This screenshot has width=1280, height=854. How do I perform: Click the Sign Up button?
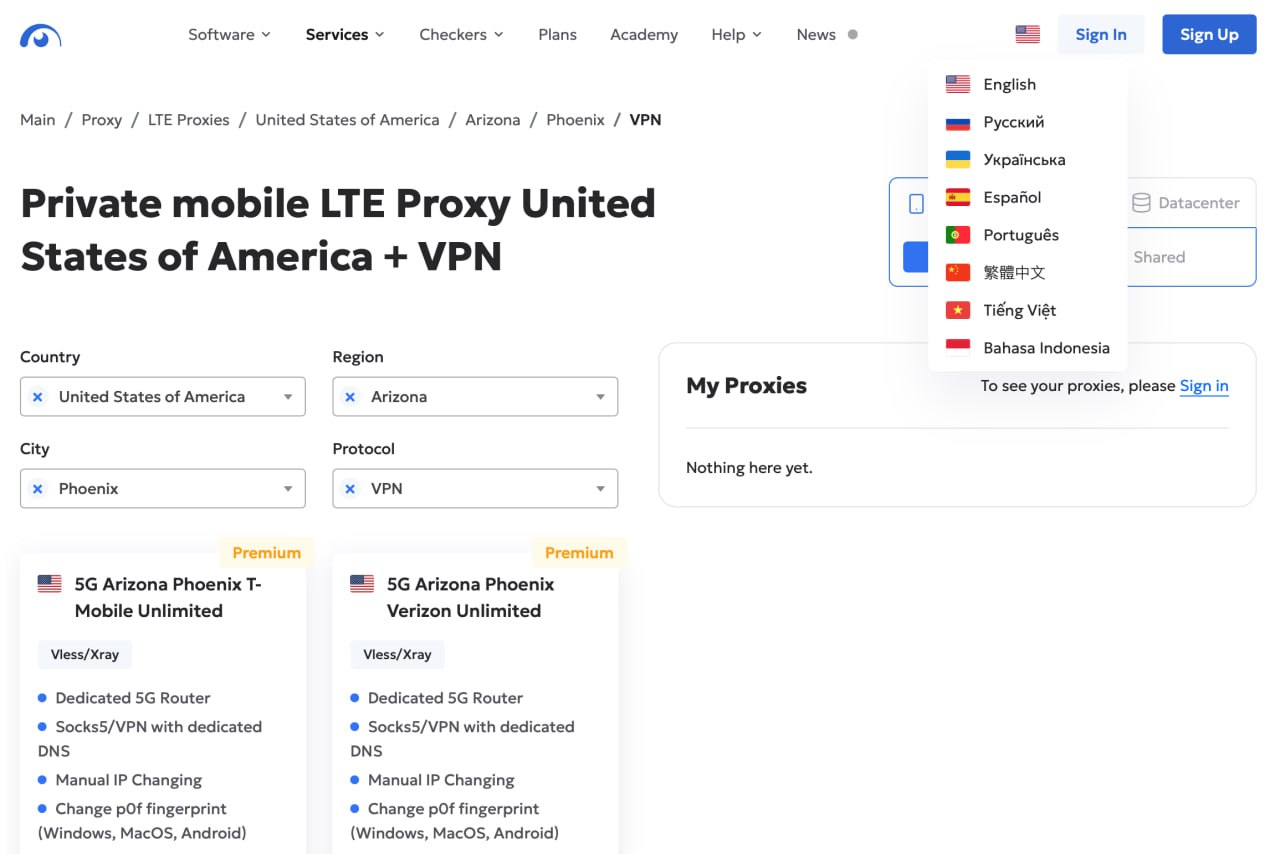(1209, 34)
